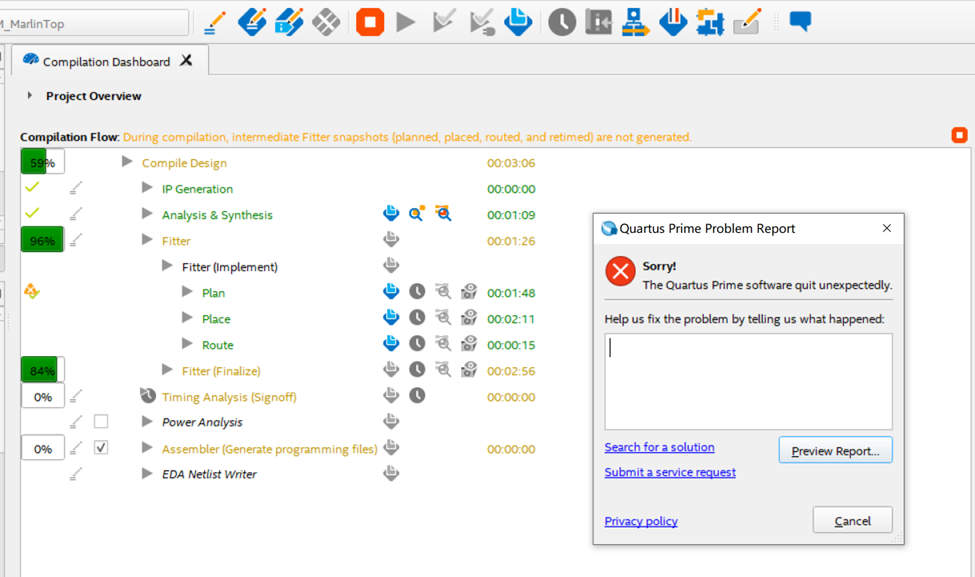Switch to Compilation Dashboard tab
The height and width of the screenshot is (577, 975).
pyautogui.click(x=106, y=62)
